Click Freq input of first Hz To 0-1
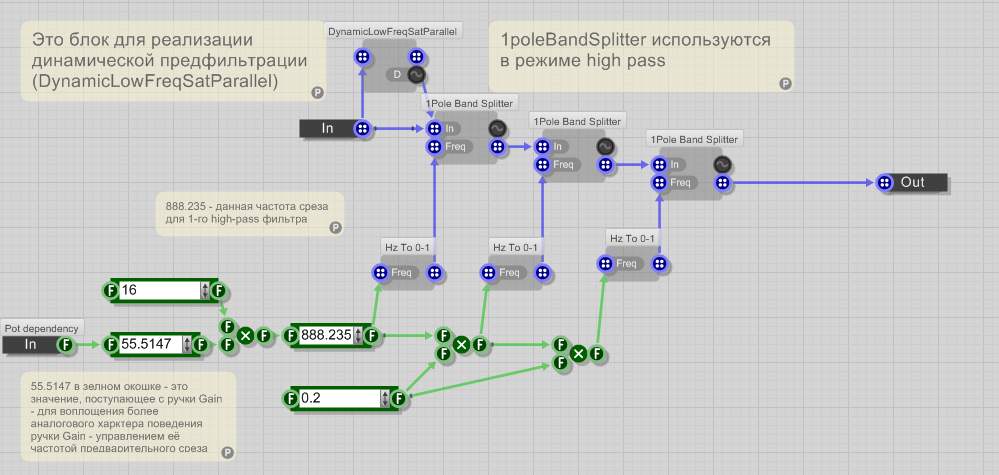This screenshot has width=999, height=475. tap(380, 273)
